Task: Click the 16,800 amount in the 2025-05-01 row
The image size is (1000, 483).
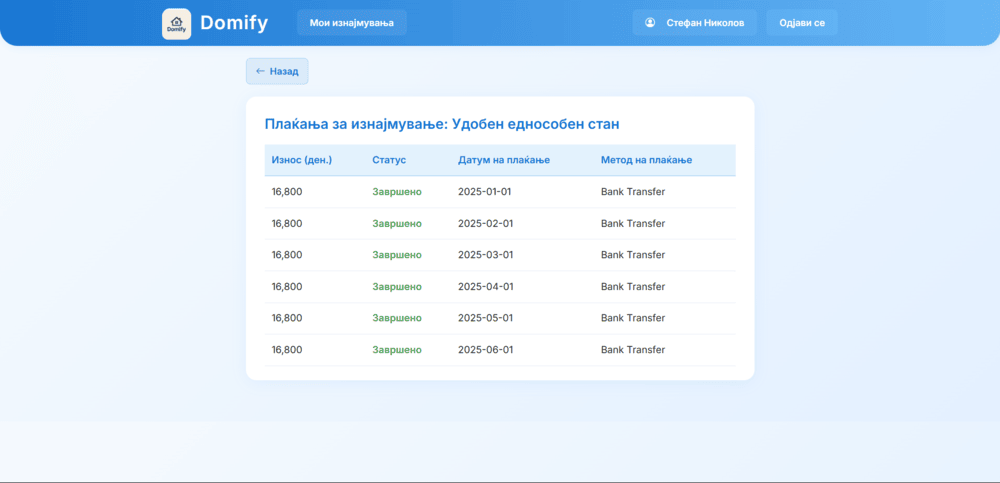Action: [x=287, y=318]
